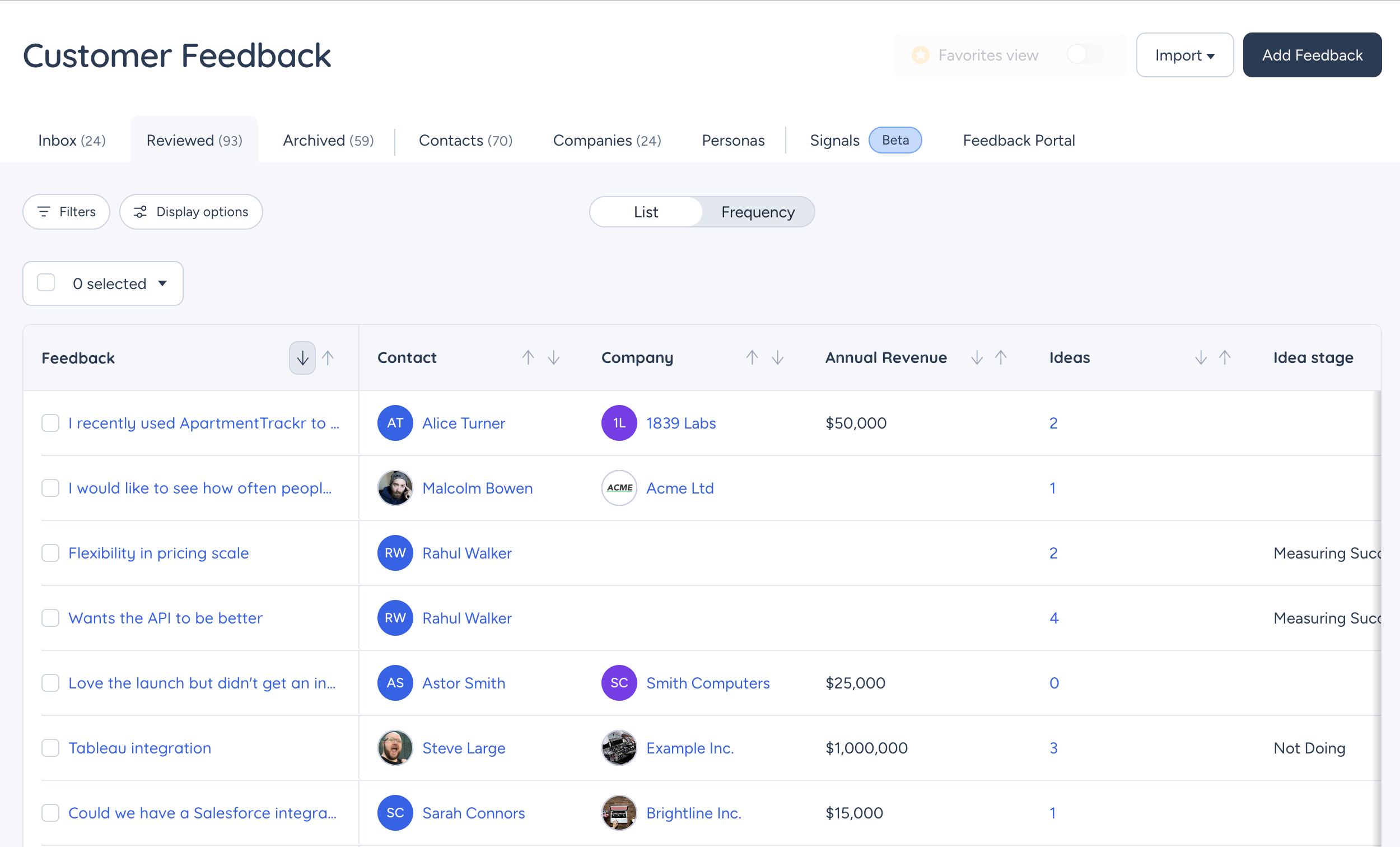Toggle the Favorites view switch
This screenshot has width=1400, height=847.
point(1085,54)
